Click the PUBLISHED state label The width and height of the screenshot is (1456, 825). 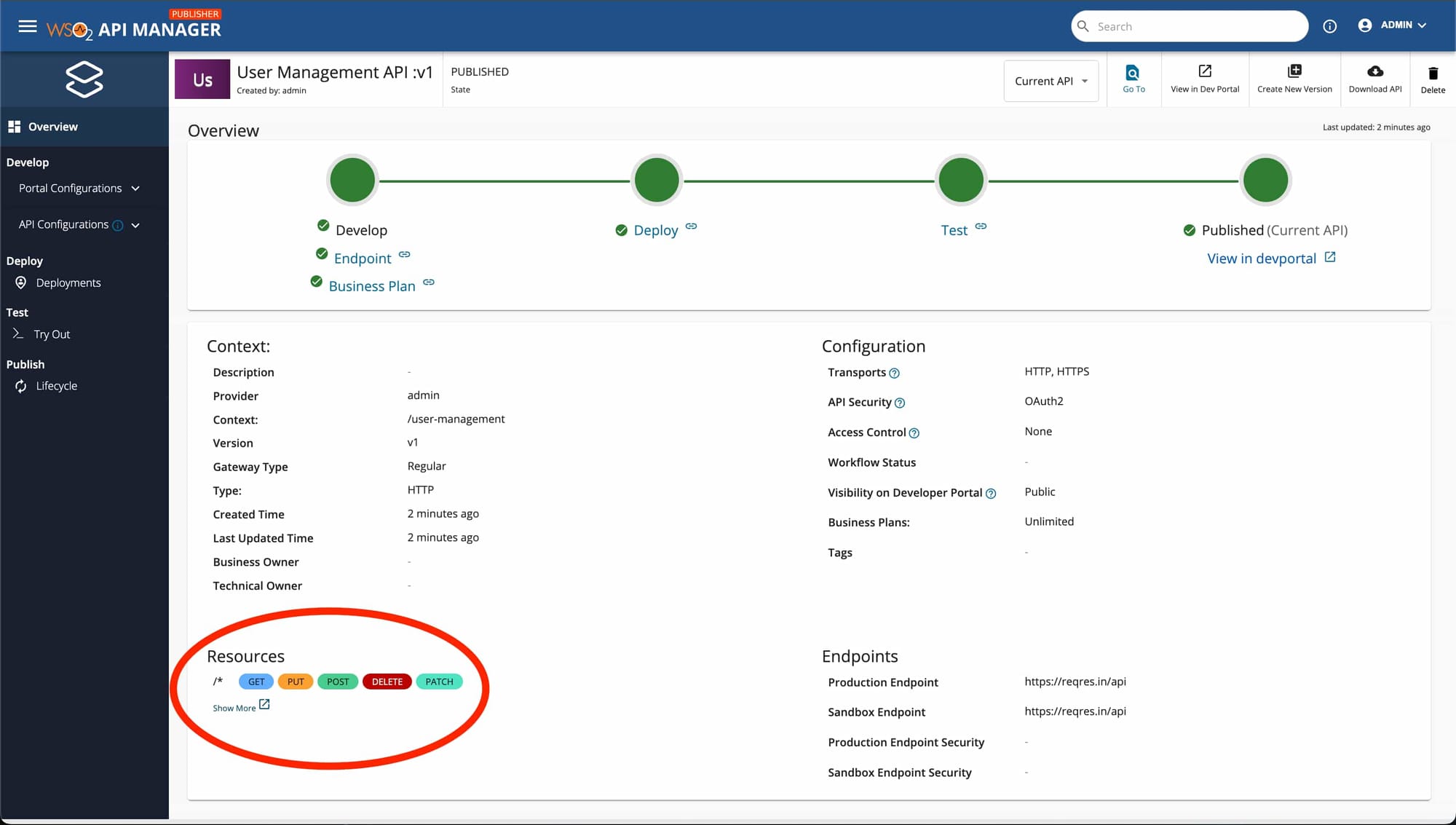point(480,71)
